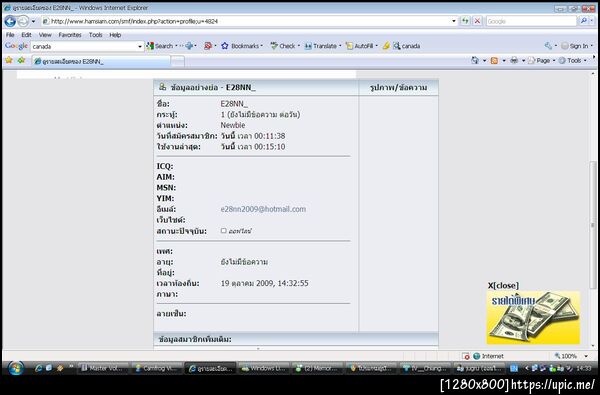This screenshot has width=600, height=395.
Task: Click the 19 ตุลาคม 2009, 14:32:55 local time
Action: [x=264, y=284]
